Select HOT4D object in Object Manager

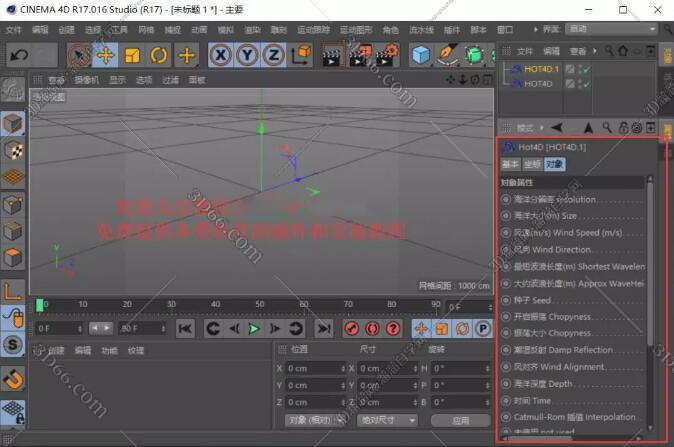pyautogui.click(x=538, y=84)
